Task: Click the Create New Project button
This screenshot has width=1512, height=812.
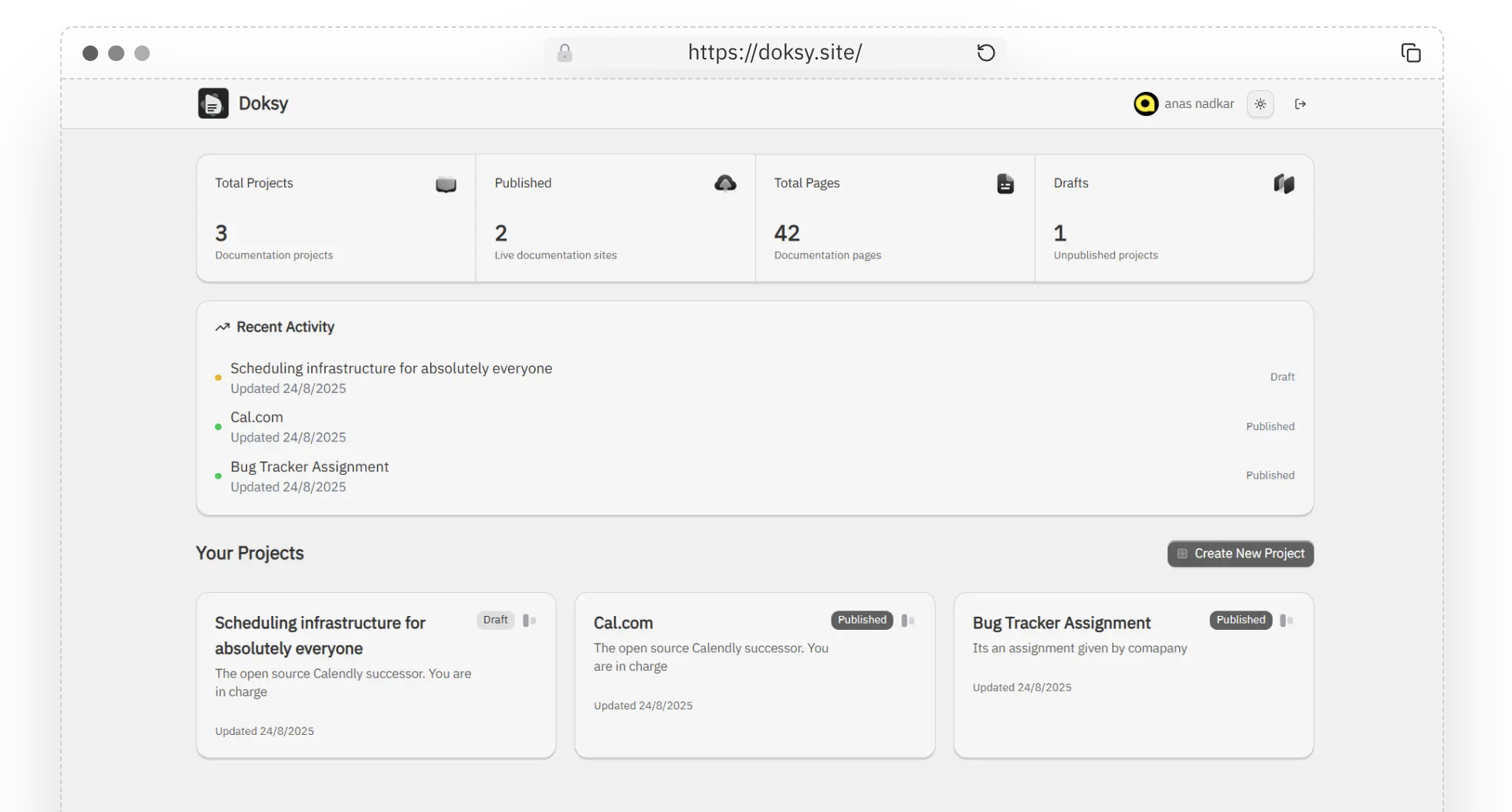Action: [1240, 553]
